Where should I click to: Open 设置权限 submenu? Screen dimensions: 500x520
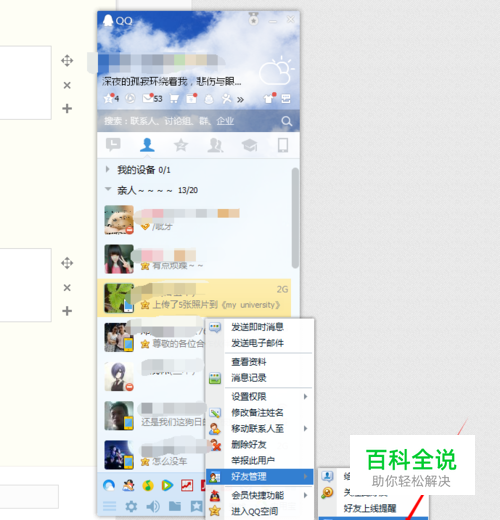[260, 397]
